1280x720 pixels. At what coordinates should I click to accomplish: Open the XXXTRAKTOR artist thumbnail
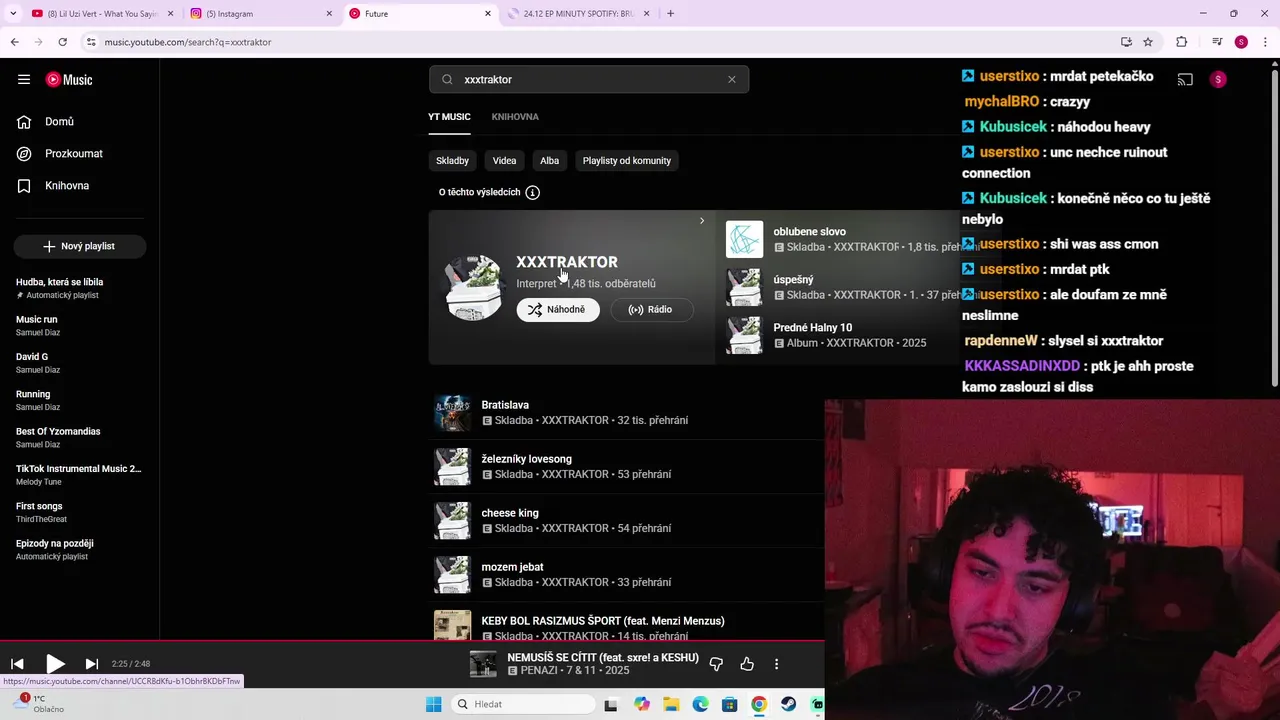[x=473, y=287]
